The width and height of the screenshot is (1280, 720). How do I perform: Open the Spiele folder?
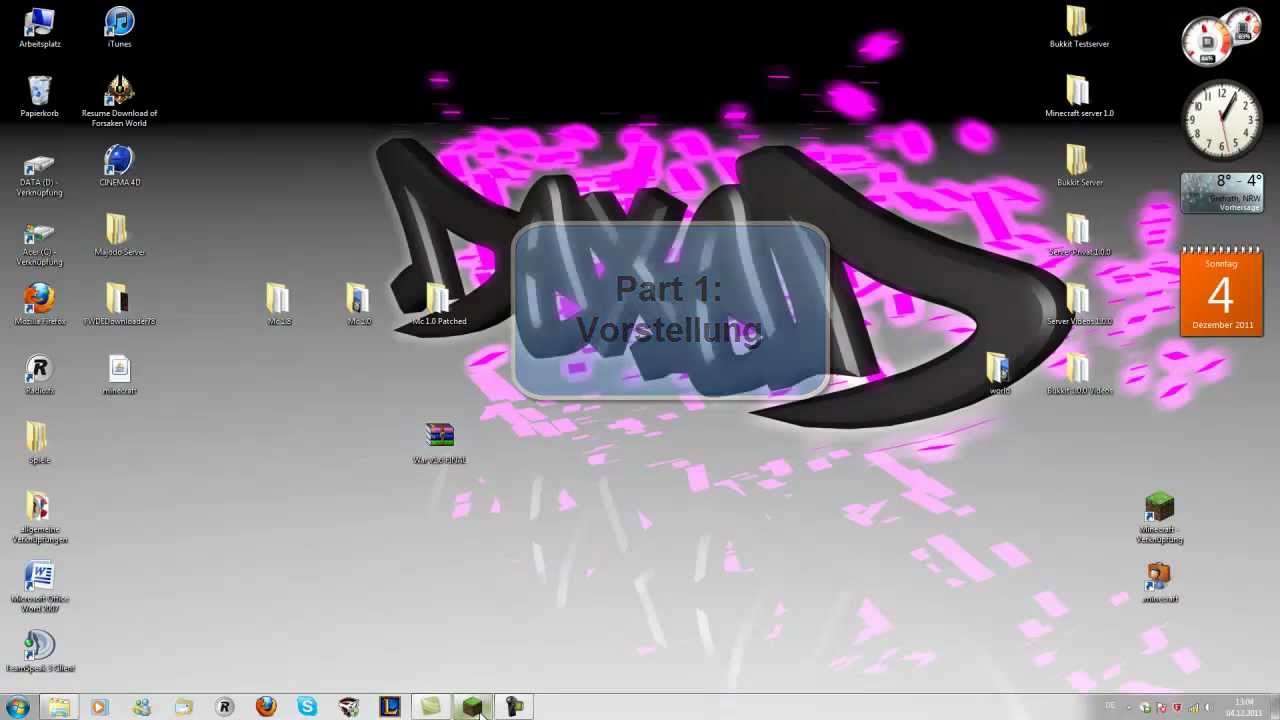(38, 443)
